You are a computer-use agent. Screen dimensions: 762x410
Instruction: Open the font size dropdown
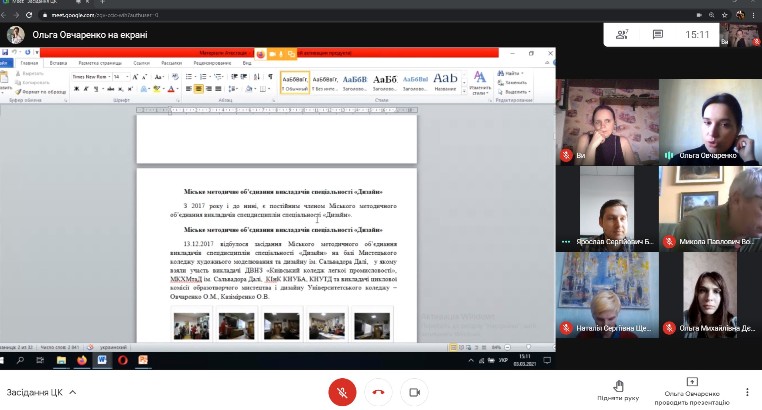click(x=118, y=76)
